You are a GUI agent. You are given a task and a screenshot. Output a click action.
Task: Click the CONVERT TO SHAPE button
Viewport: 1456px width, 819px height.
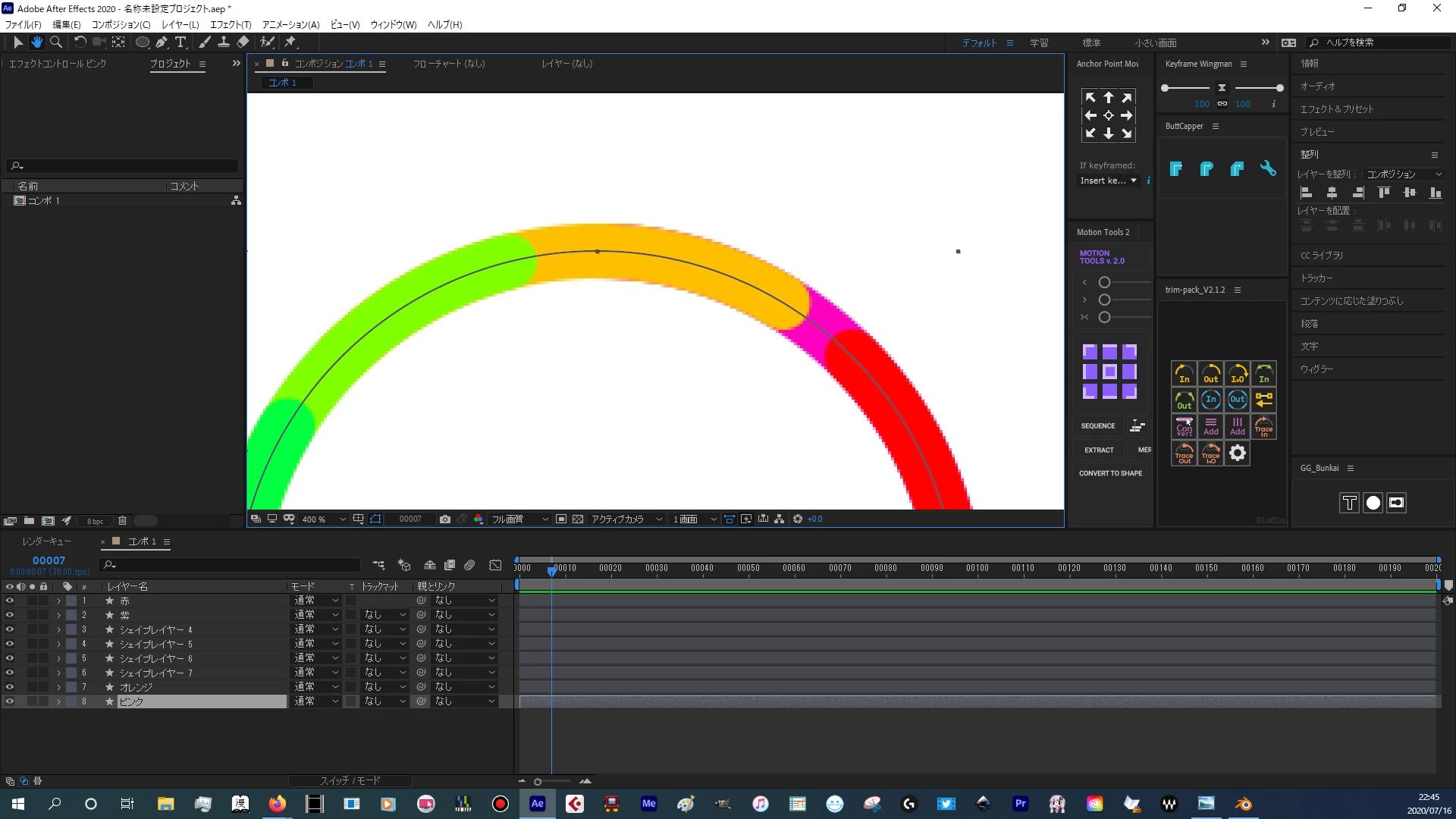pyautogui.click(x=1110, y=473)
